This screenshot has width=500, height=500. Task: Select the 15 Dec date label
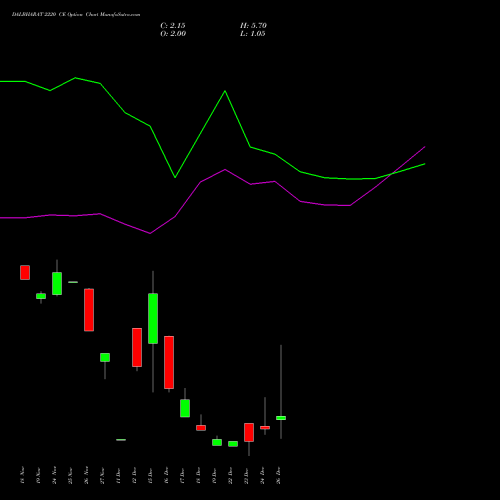[150, 475]
